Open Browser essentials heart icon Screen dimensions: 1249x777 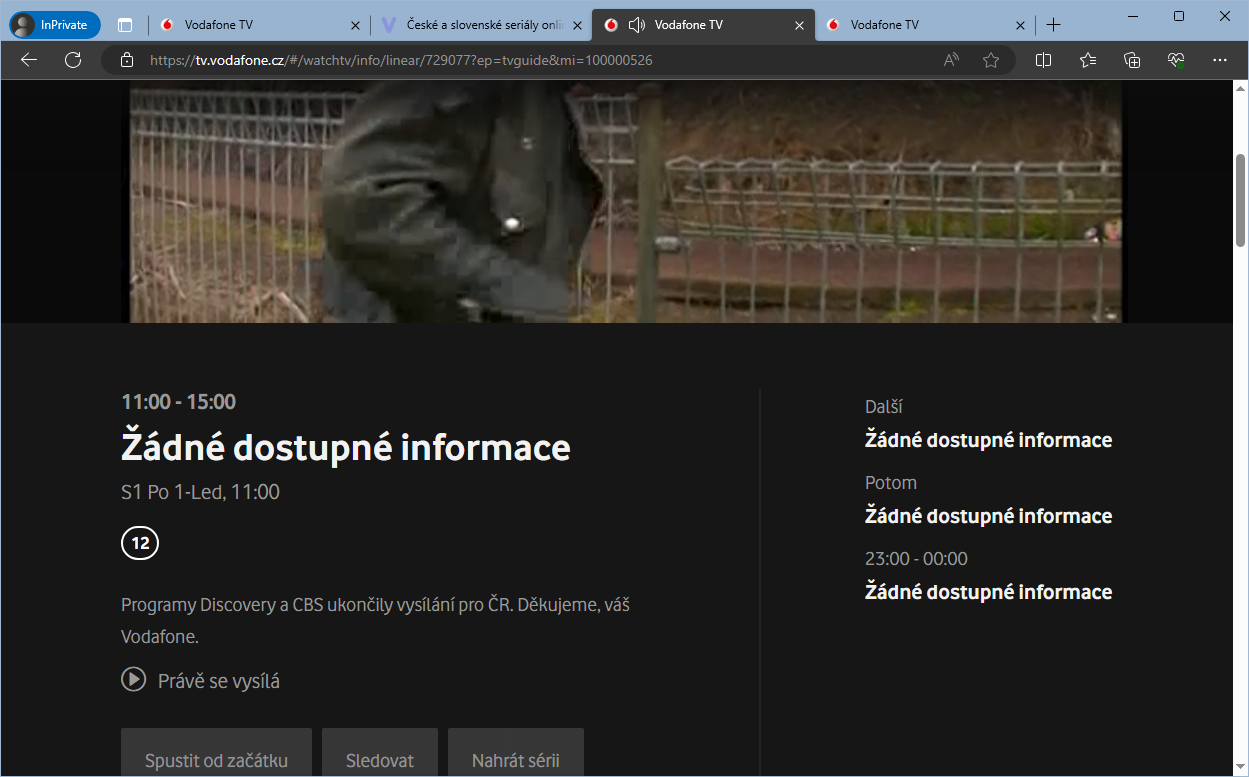click(x=1176, y=60)
